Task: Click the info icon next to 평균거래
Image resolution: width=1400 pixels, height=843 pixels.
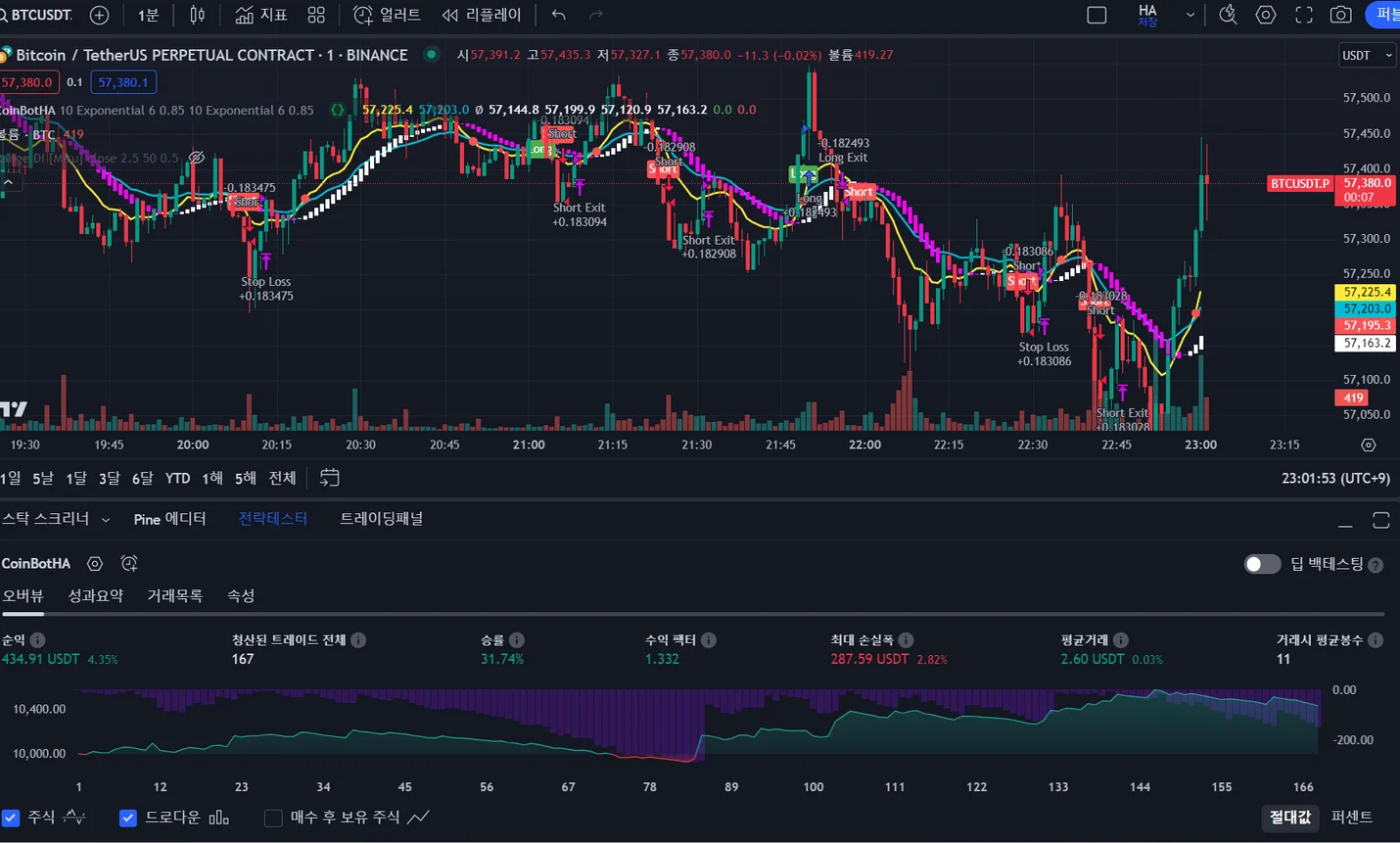Action: click(1121, 639)
